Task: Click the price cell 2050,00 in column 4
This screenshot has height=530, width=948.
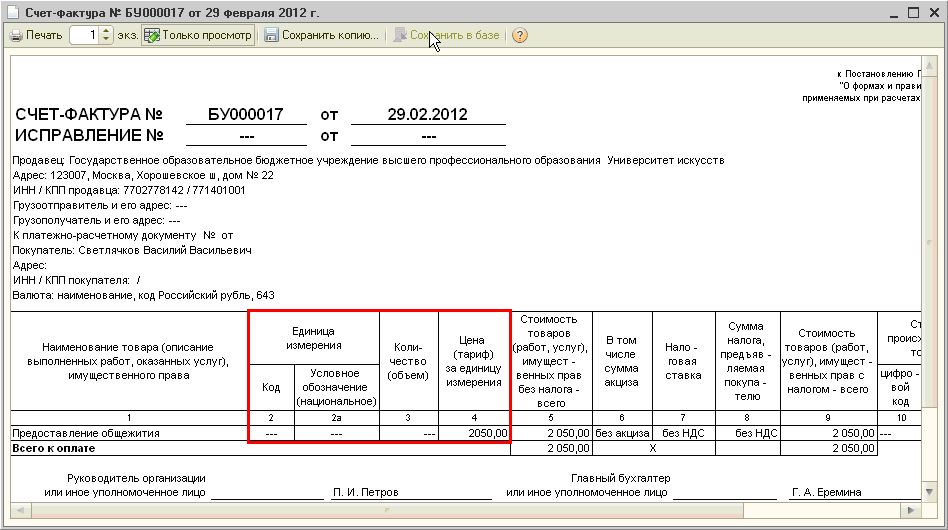Action: (474, 433)
